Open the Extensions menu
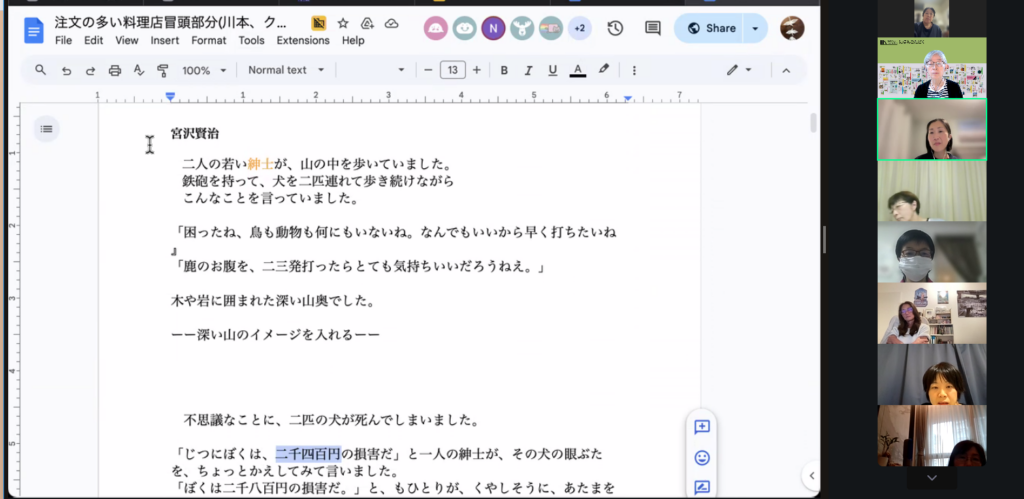The height and width of the screenshot is (499, 1024). point(303,41)
